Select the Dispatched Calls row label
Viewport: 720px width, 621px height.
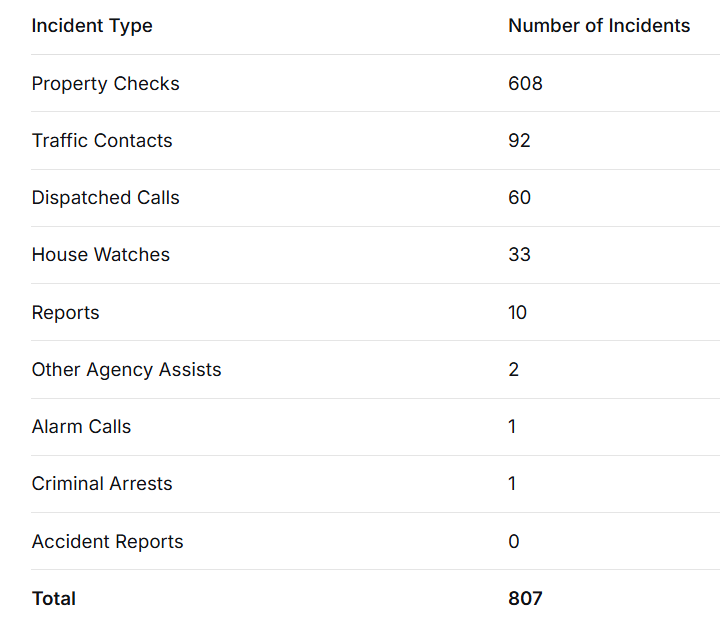[105, 198]
